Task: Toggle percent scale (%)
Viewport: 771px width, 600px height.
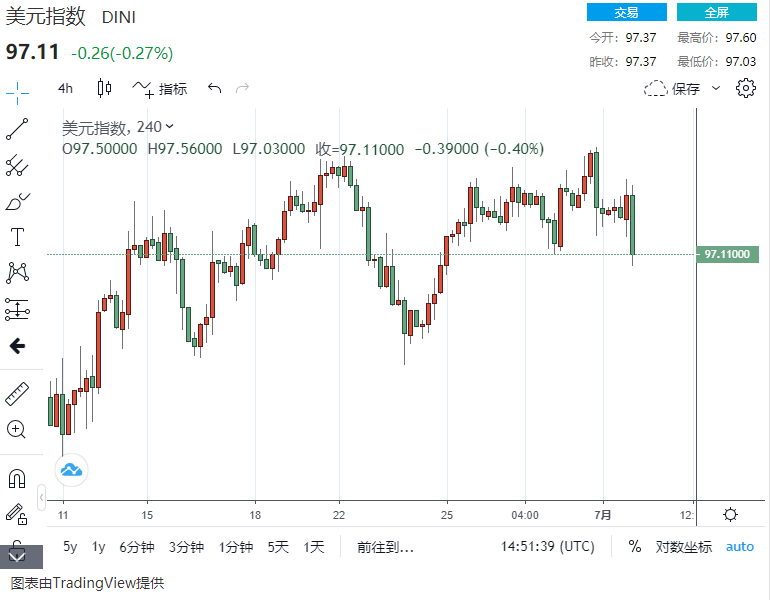Action: click(635, 546)
